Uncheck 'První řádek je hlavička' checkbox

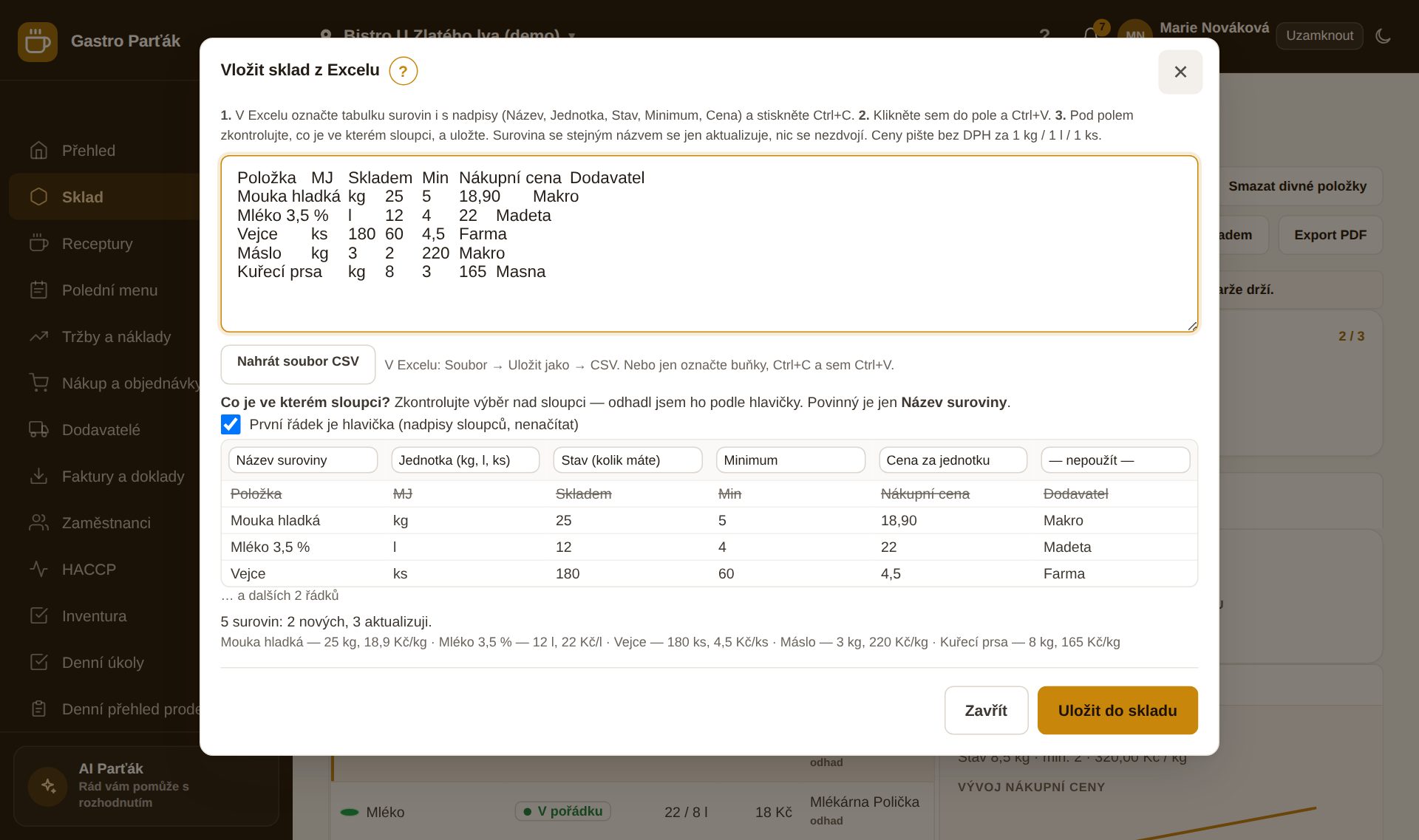[x=231, y=424]
